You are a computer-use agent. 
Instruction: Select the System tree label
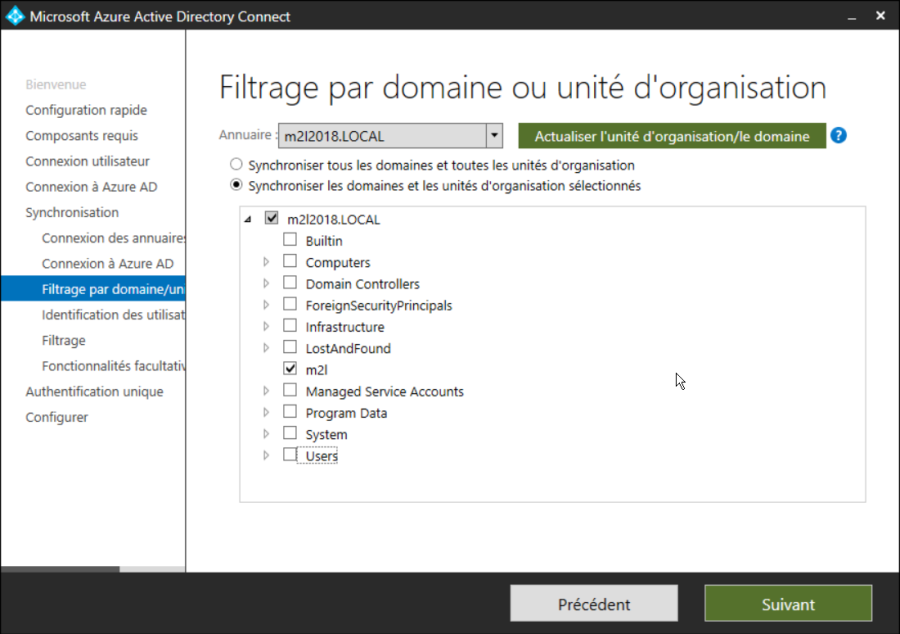click(x=327, y=435)
